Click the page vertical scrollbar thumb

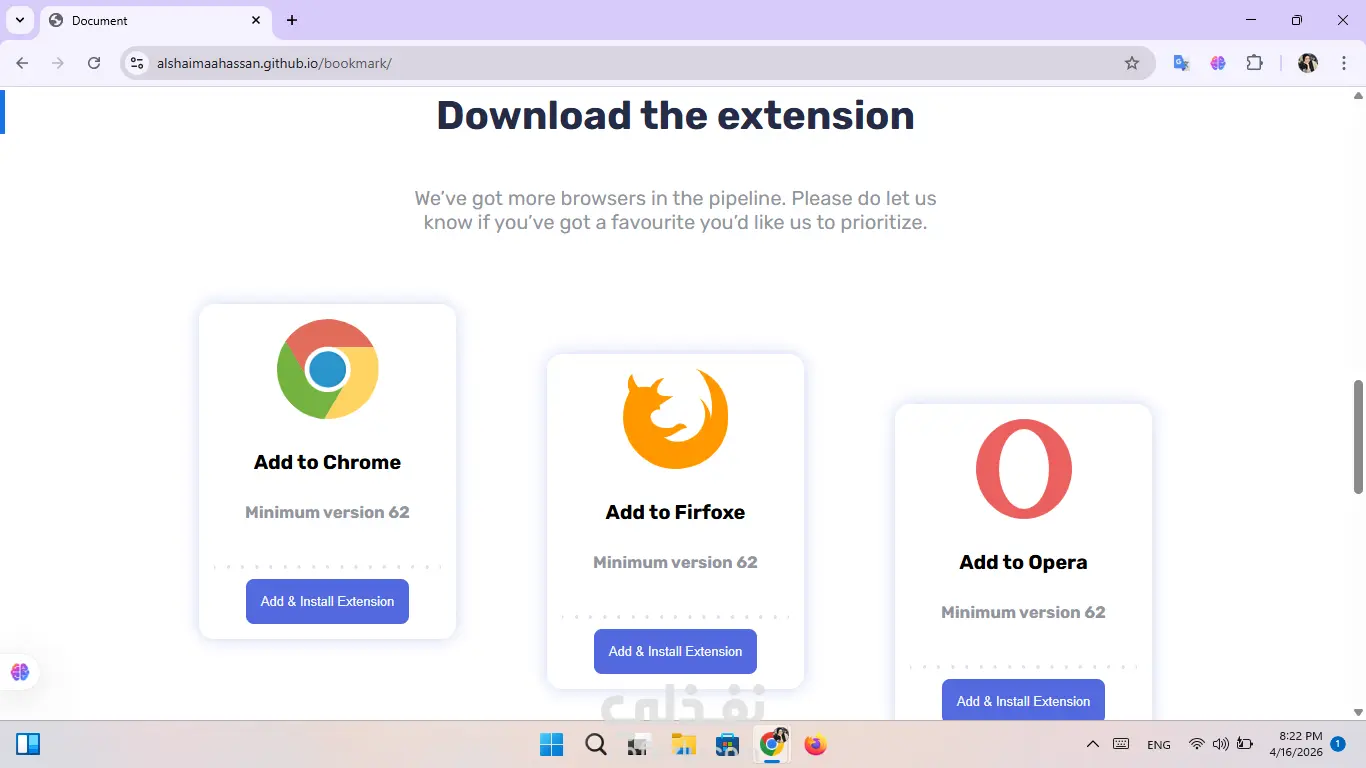(x=1359, y=436)
